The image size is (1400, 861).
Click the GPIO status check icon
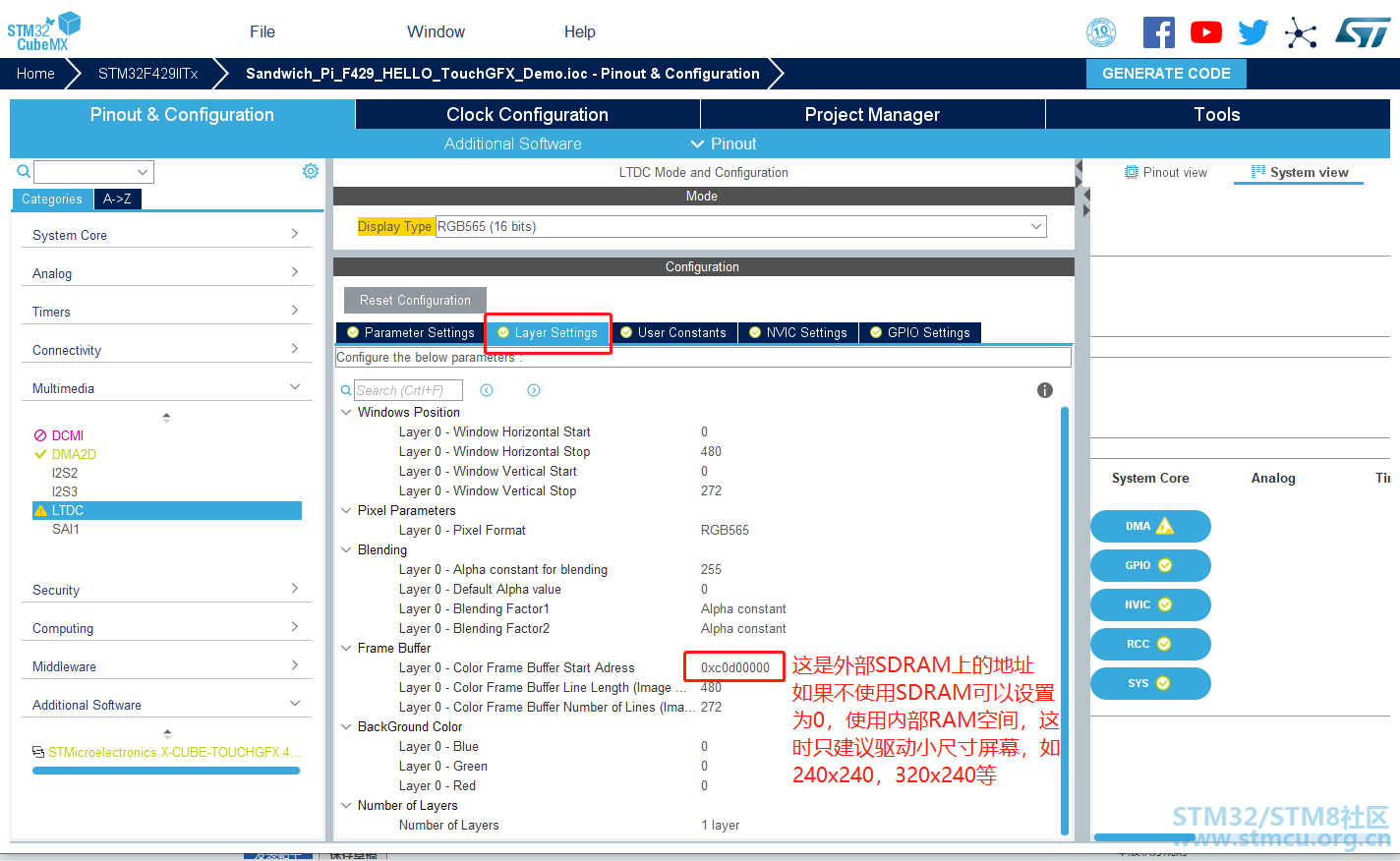pos(1165,565)
